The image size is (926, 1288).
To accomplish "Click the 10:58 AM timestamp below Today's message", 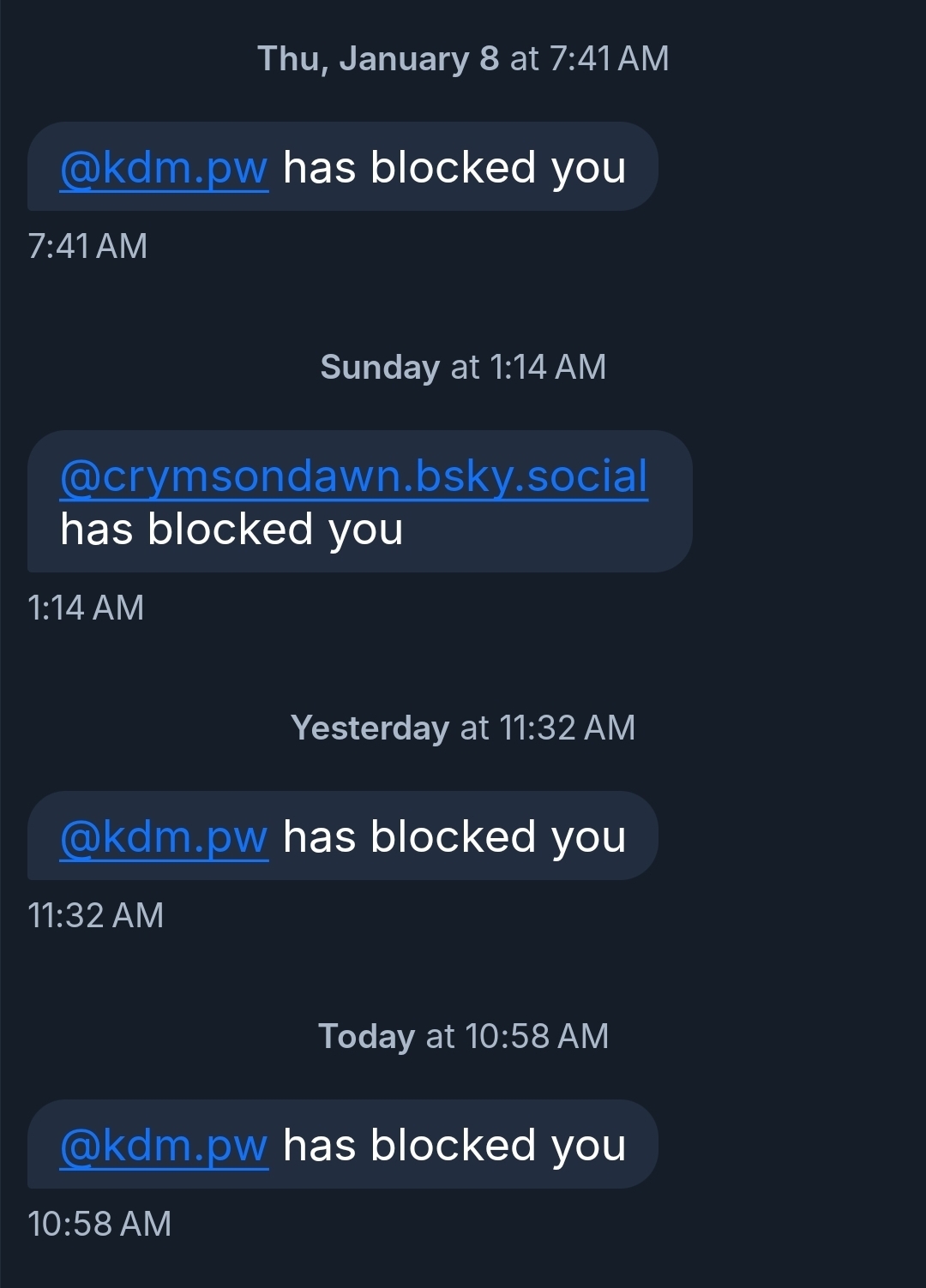I will tap(99, 1224).
